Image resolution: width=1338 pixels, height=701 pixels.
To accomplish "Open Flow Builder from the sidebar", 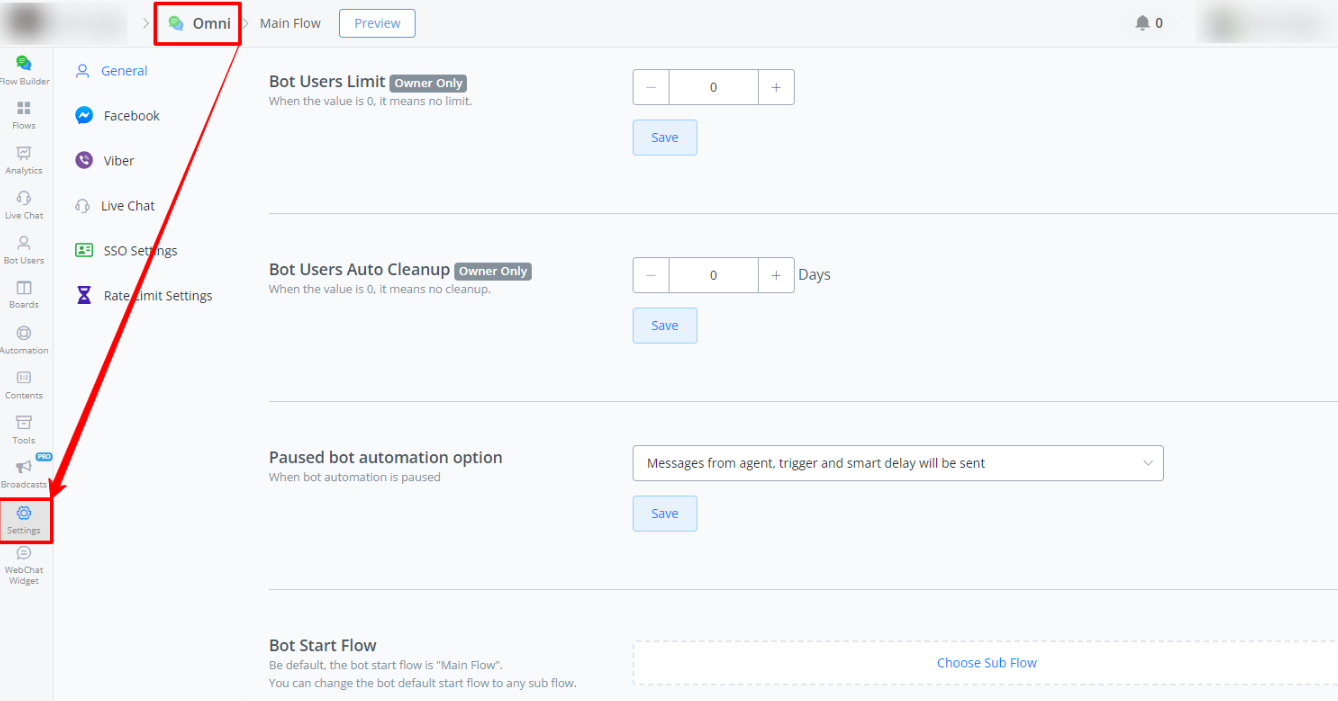I will (x=24, y=69).
